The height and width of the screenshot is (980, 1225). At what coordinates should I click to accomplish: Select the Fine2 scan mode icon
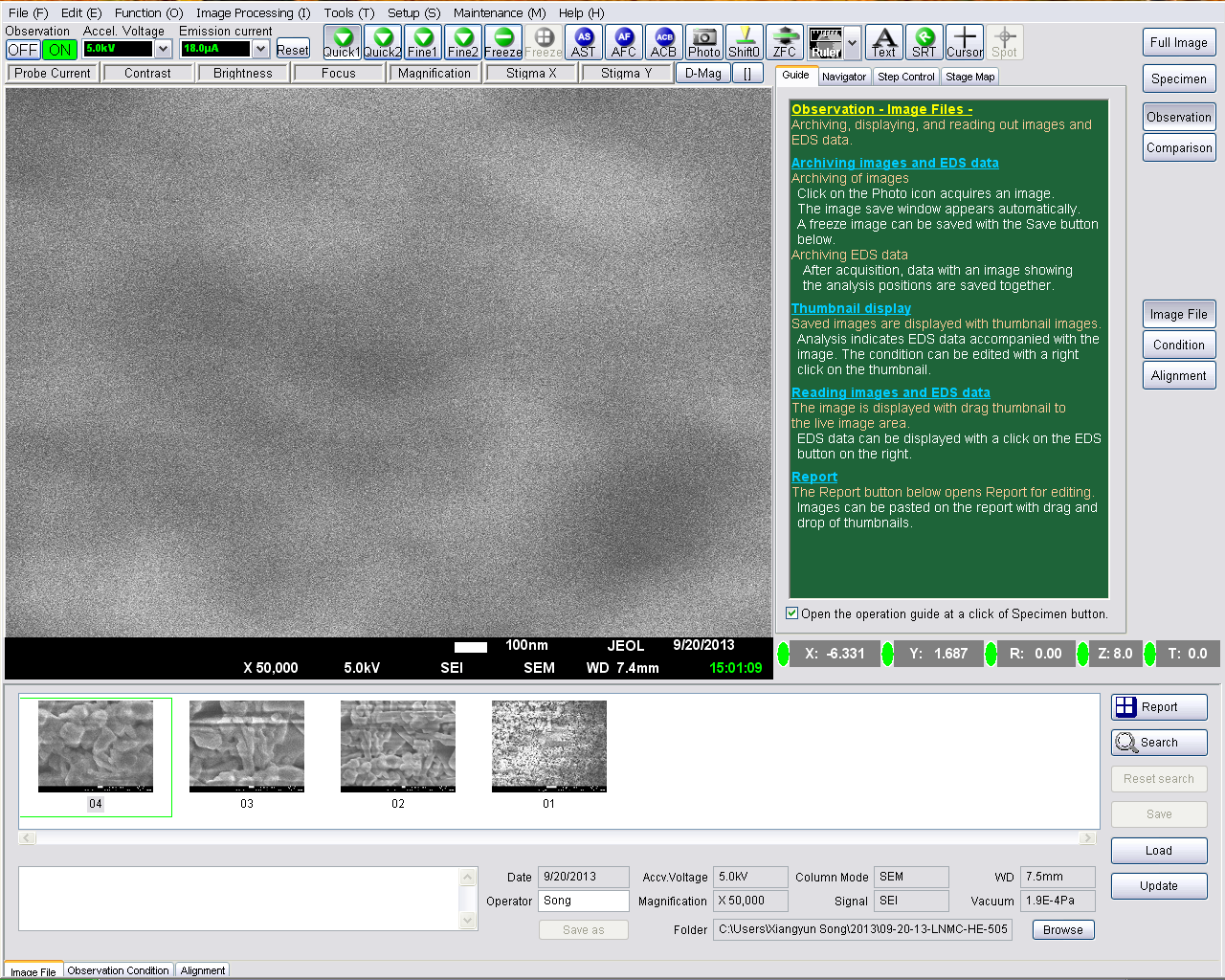pyautogui.click(x=463, y=42)
